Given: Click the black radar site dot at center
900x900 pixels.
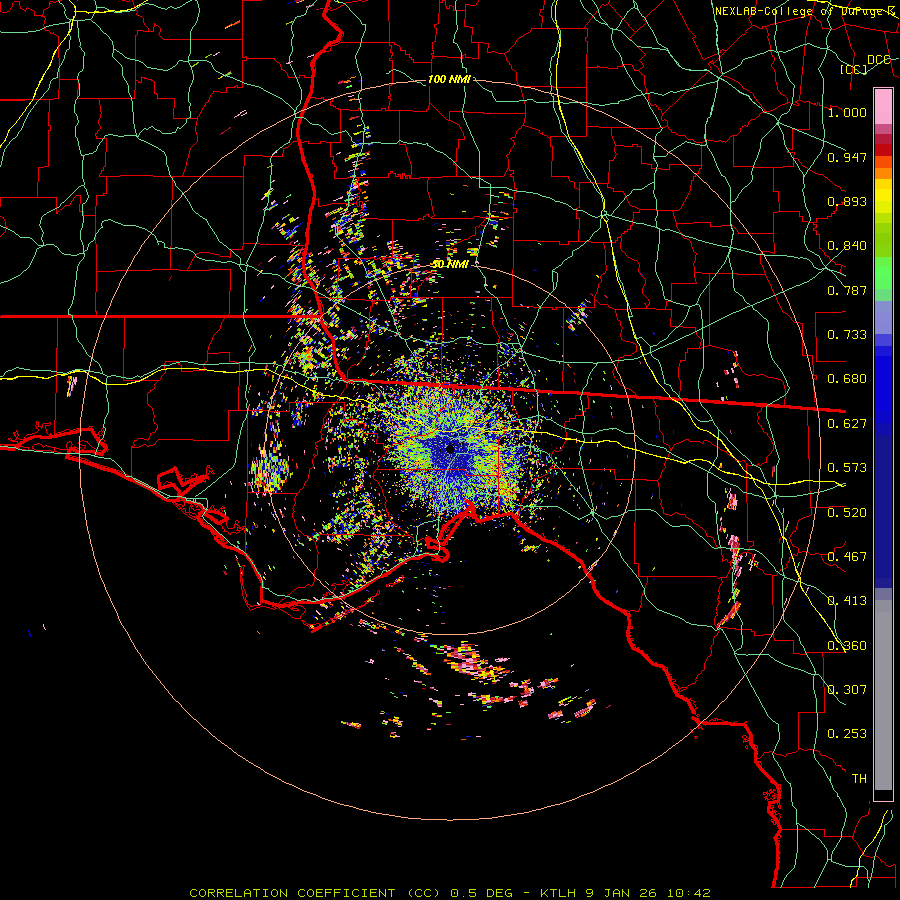Looking at the screenshot, I should 450,449.
